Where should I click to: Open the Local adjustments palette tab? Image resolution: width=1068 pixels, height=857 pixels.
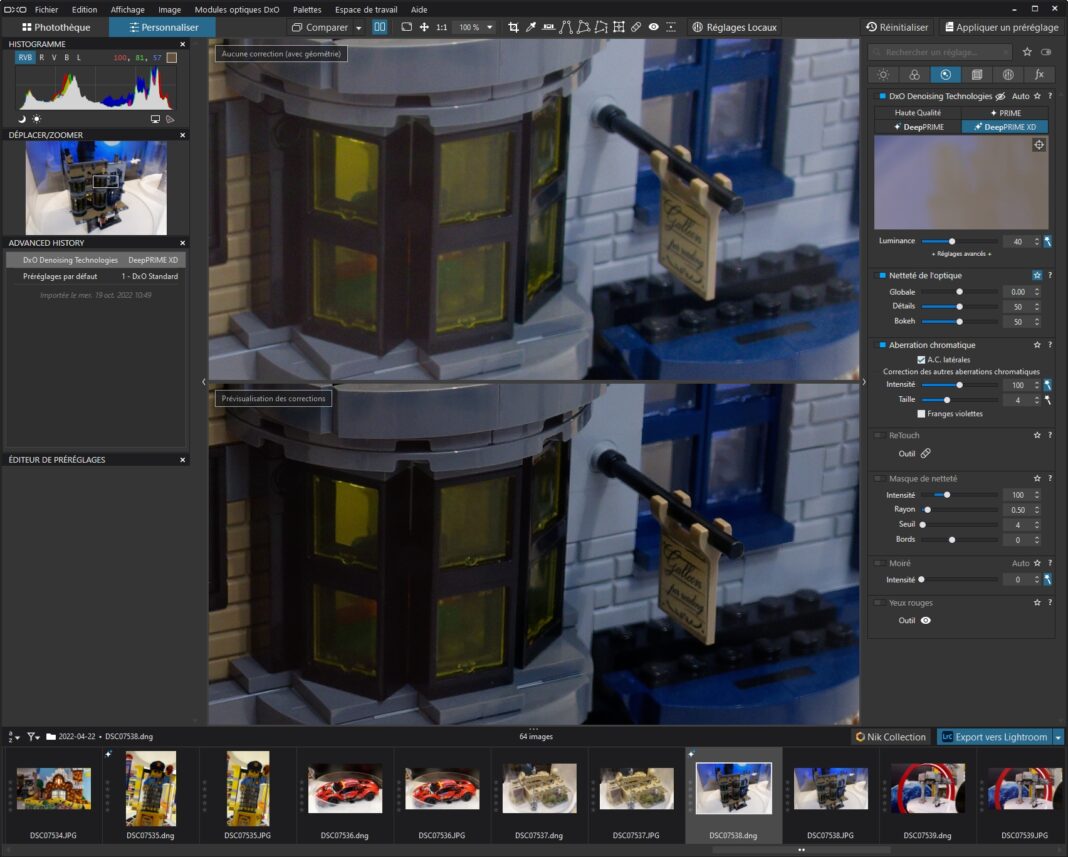[x=1008, y=74]
